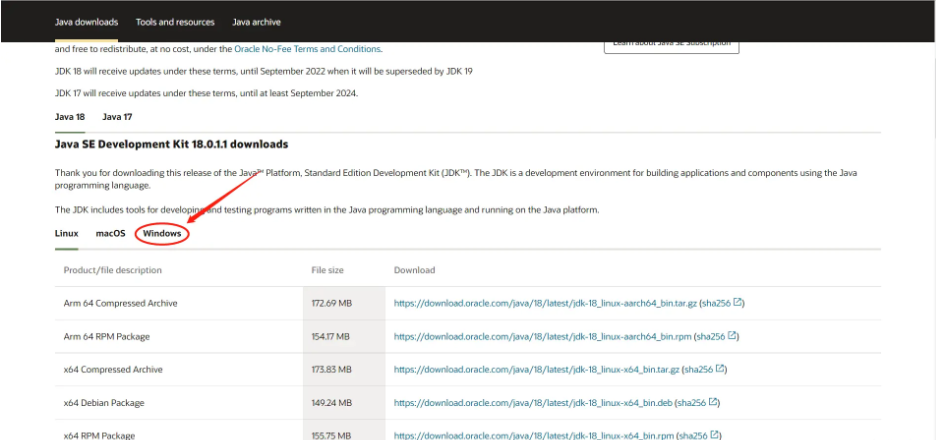Open Oracle No-Fee Terms and Conditions link
The height and width of the screenshot is (440, 936).
pyautogui.click(x=307, y=49)
